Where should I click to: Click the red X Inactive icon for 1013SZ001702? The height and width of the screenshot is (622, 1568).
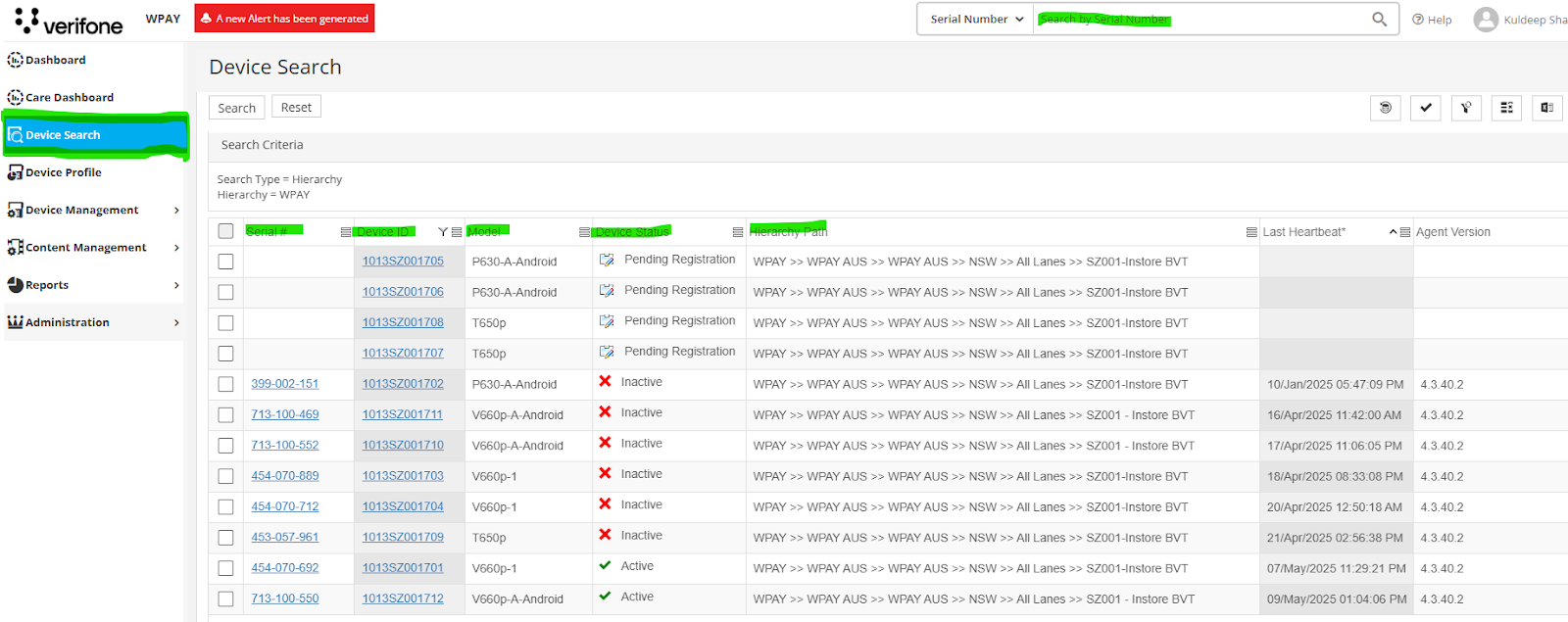click(x=606, y=382)
